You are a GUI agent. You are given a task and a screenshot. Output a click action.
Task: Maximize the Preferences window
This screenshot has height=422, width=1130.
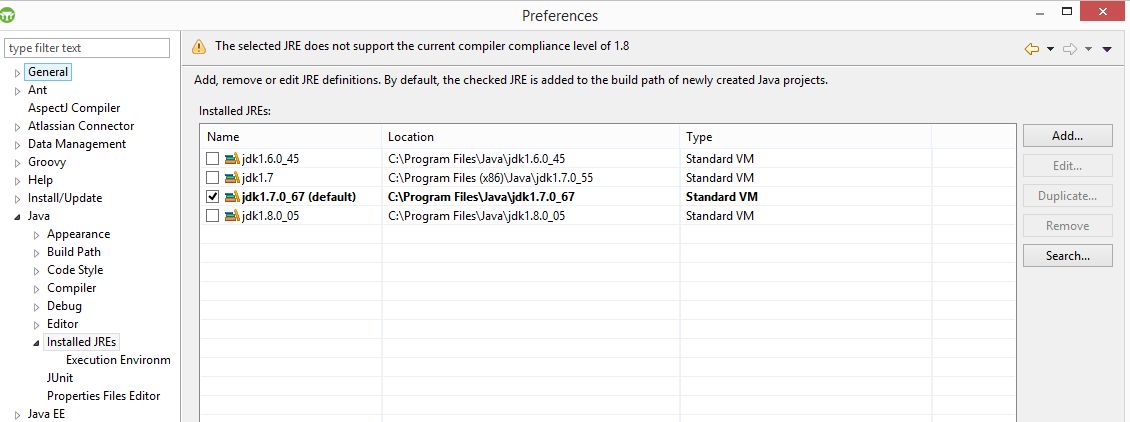click(1067, 11)
